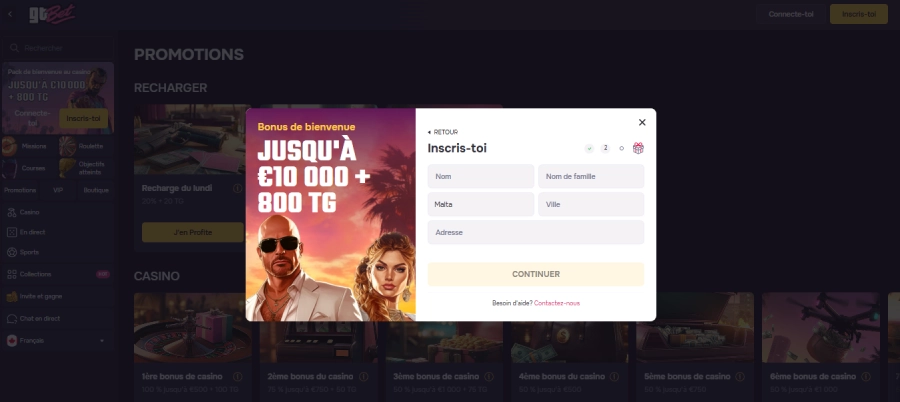Select step 2 indicator in registration
Image resolution: width=900 pixels, height=402 pixels.
pos(605,148)
